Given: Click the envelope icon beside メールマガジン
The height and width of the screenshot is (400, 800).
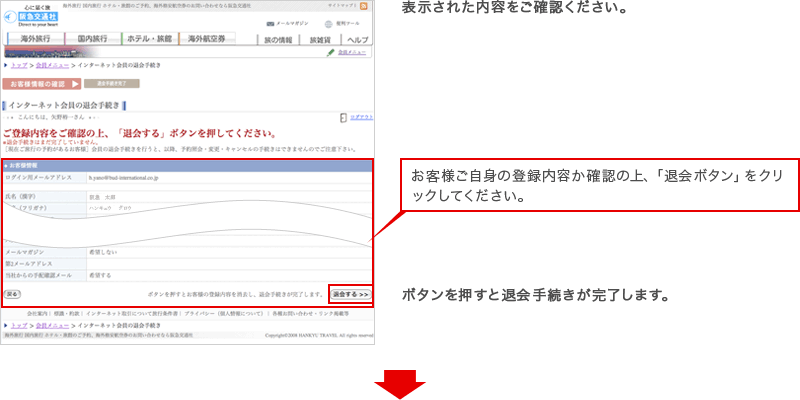Looking at the screenshot, I should 270,24.
